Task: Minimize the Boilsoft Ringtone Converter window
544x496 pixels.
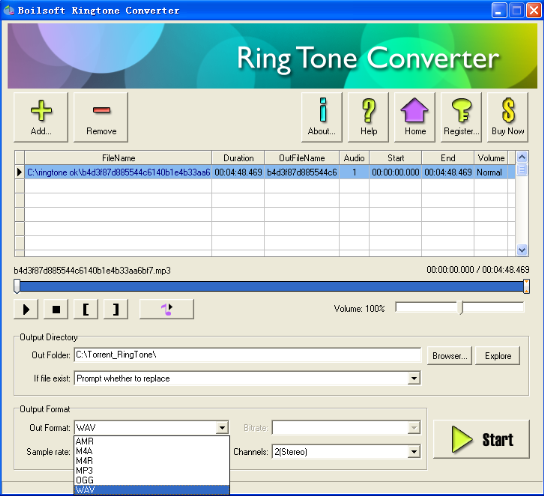Action: click(x=499, y=10)
